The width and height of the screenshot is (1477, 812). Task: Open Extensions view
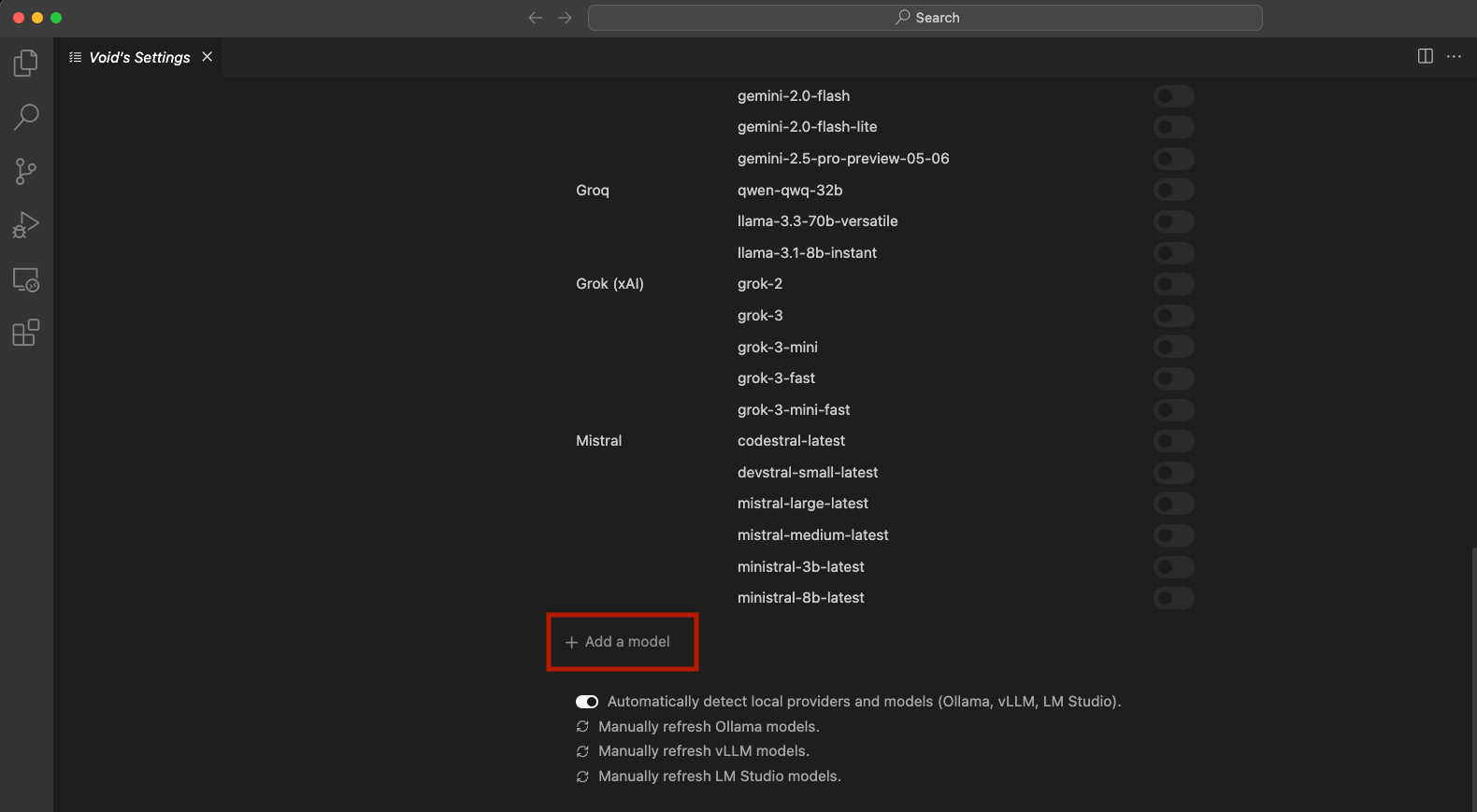(26, 333)
